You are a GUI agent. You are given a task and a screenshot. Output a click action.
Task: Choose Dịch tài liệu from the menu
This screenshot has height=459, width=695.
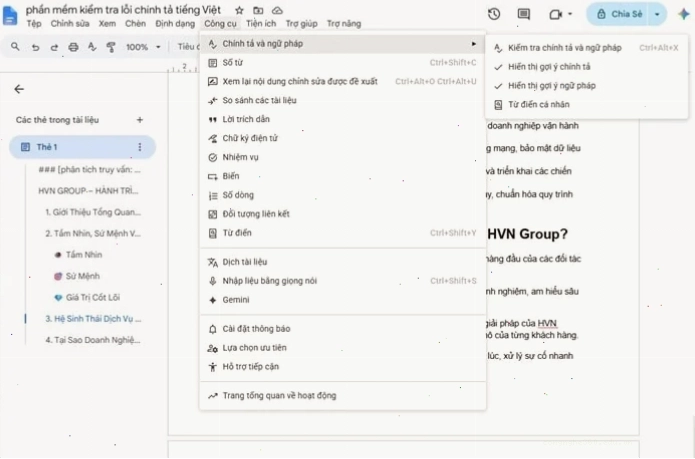tap(343, 262)
